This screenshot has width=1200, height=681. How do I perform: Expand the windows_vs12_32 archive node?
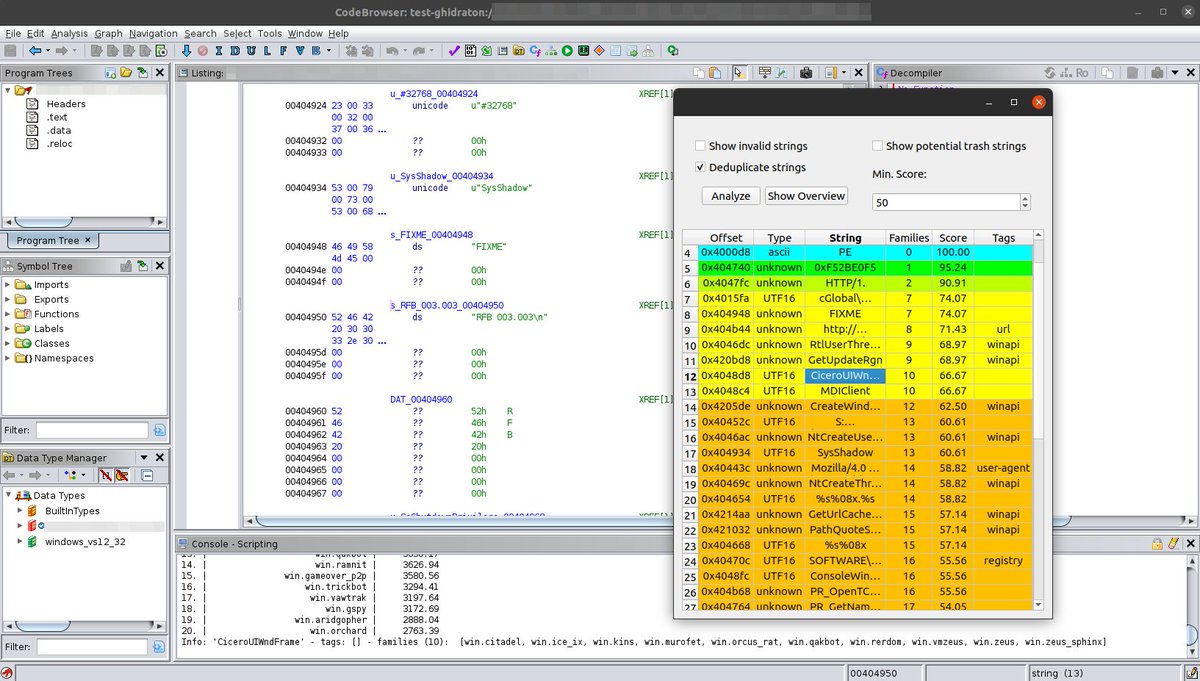(21, 541)
